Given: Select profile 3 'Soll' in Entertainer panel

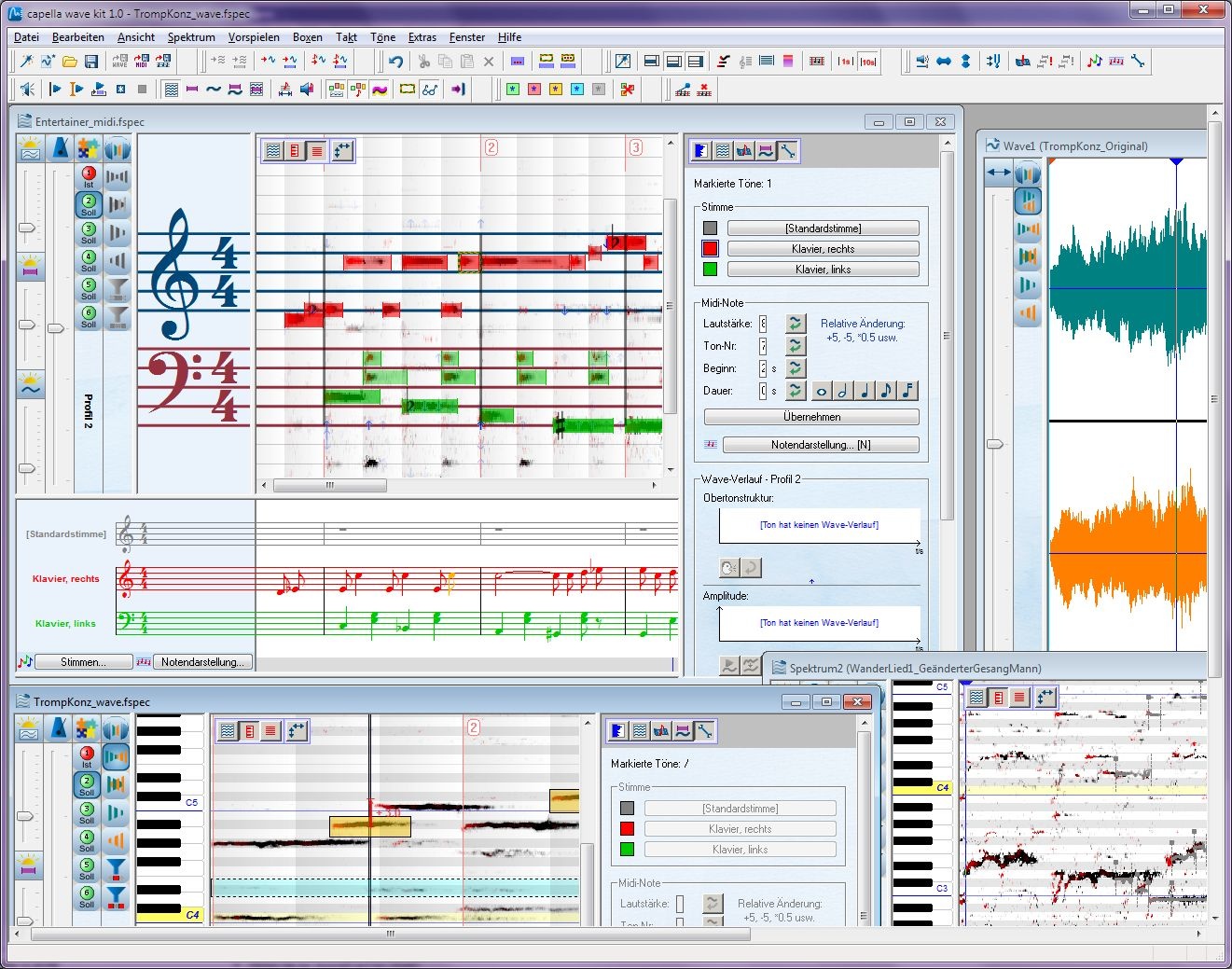Looking at the screenshot, I should coord(89,233).
